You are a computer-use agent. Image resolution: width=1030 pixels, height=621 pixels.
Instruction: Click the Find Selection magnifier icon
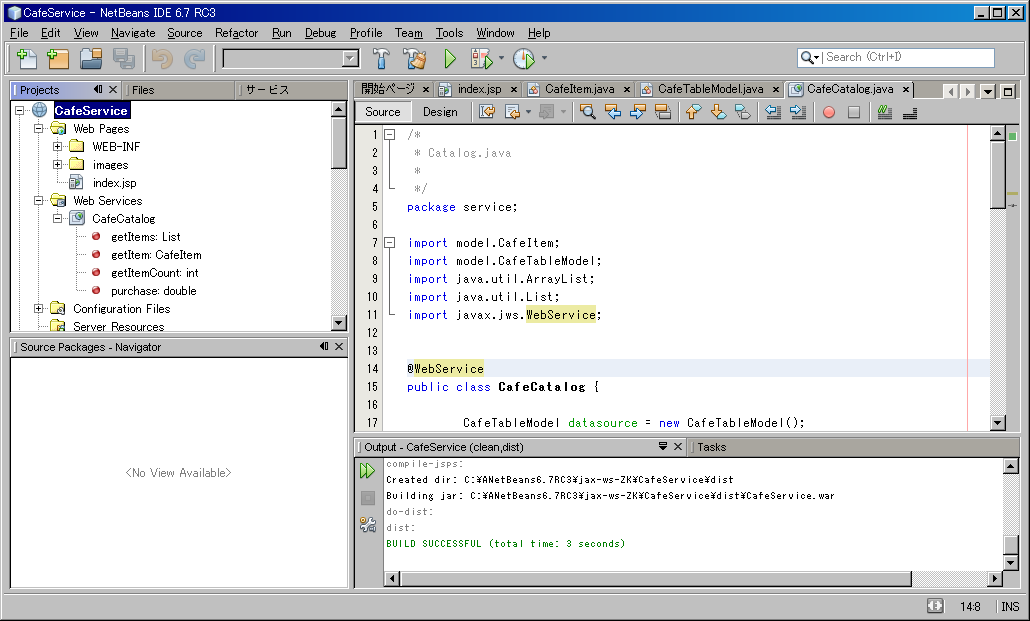tap(587, 112)
